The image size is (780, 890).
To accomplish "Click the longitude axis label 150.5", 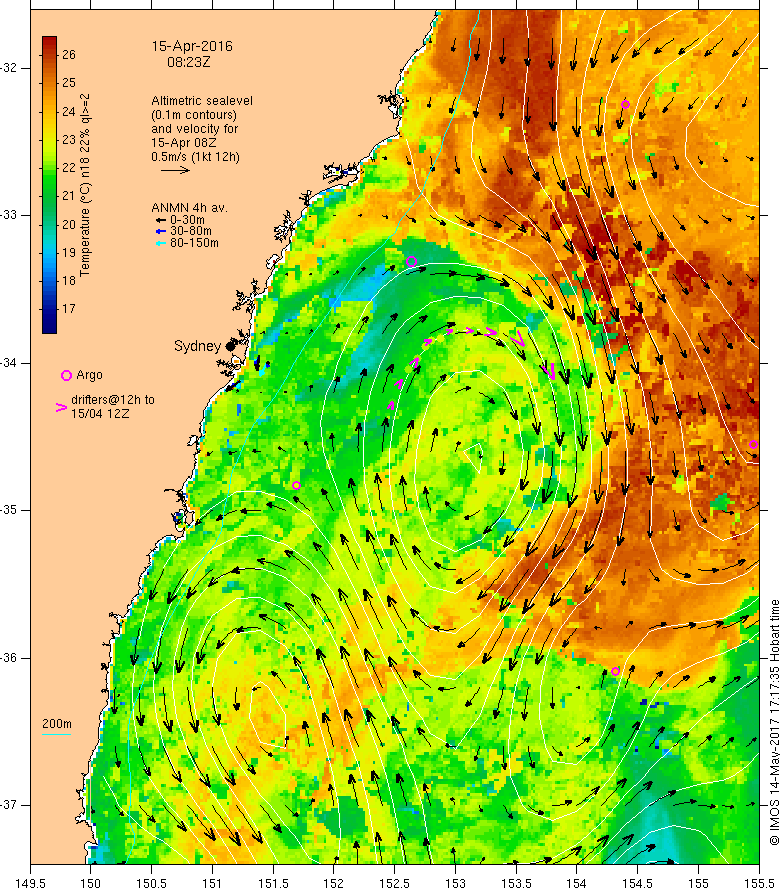I will pyautogui.click(x=152, y=883).
